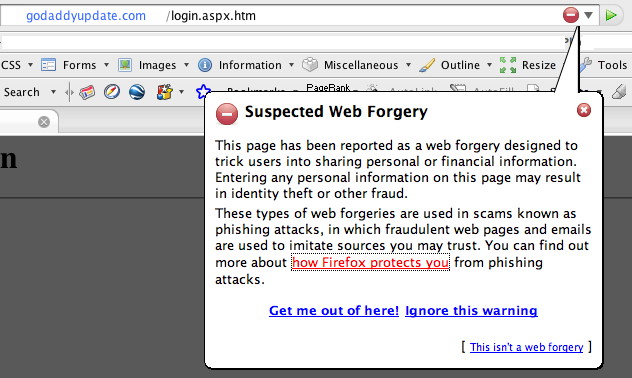Expand the URL bar history dropdown arrow
The image size is (632, 378).
tap(588, 15)
